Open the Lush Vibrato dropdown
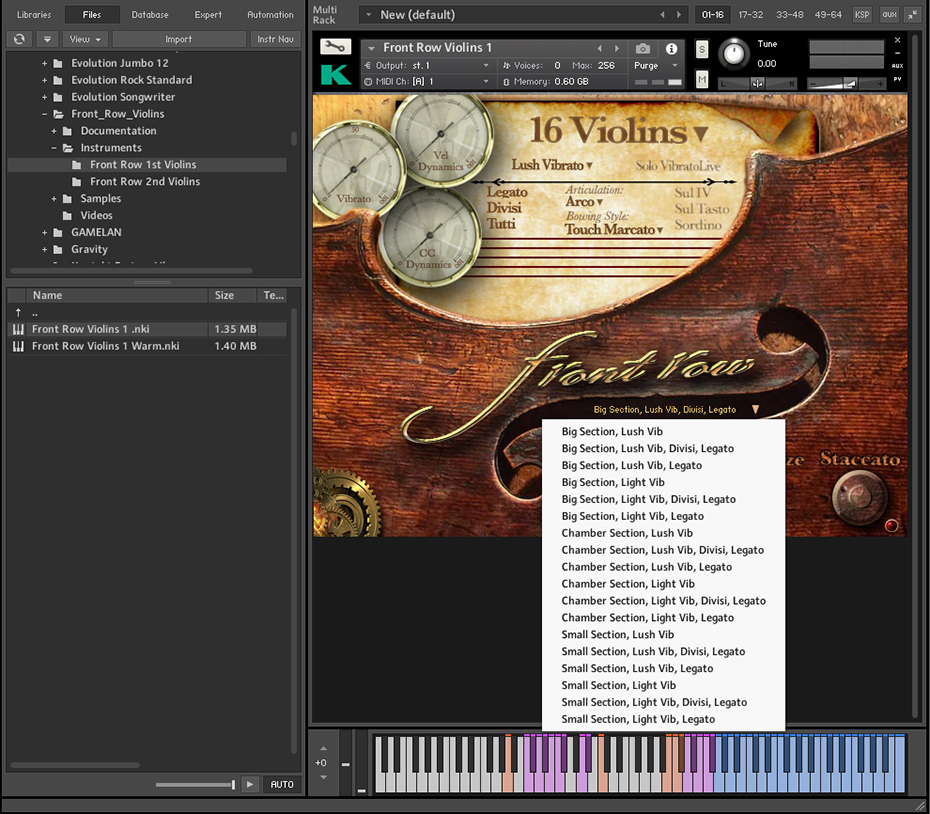 coord(552,165)
